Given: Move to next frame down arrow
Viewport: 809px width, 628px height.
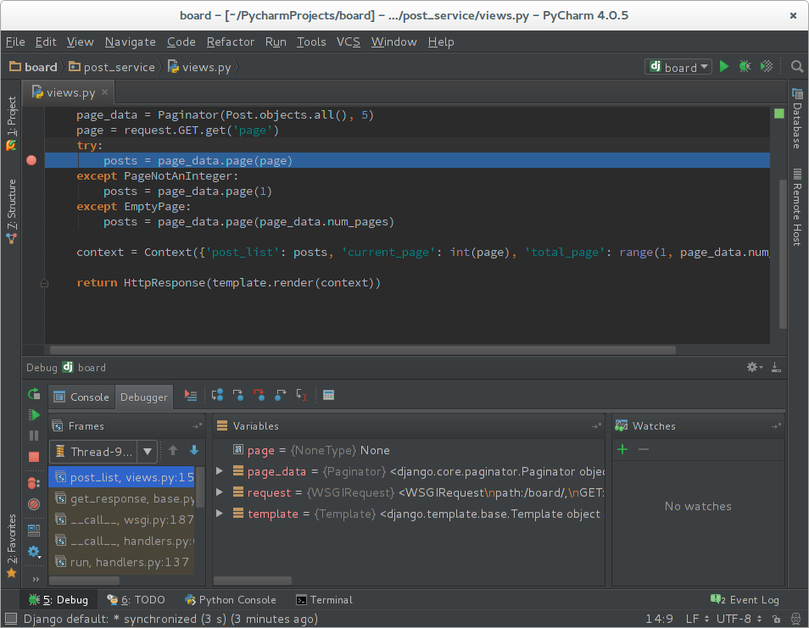Looking at the screenshot, I should [194, 450].
